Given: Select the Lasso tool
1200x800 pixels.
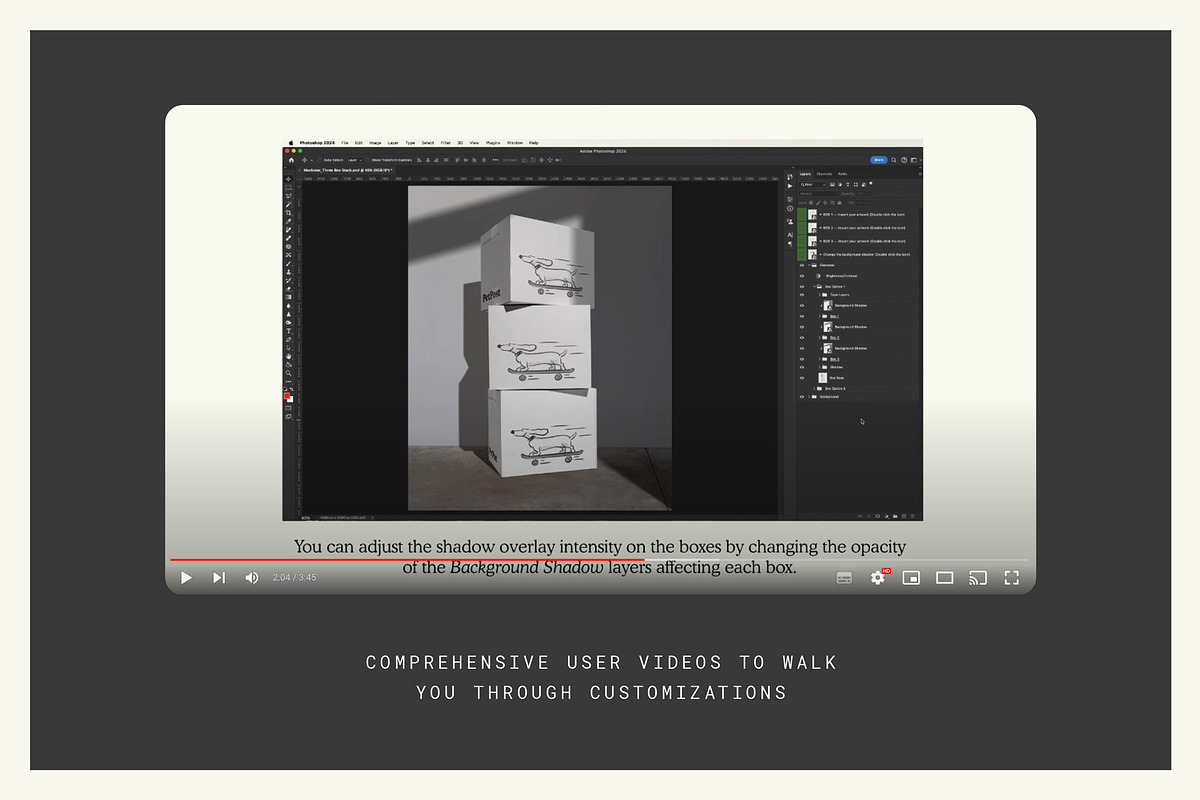Looking at the screenshot, I should [288, 196].
